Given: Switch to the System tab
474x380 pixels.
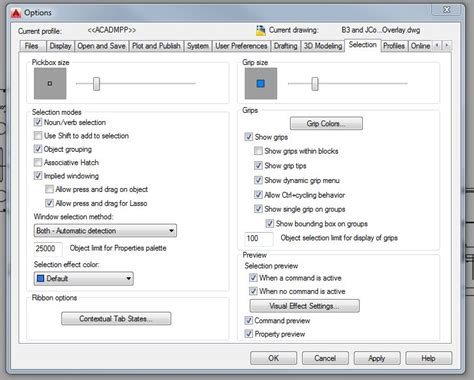Looking at the screenshot, I should pos(198,46).
